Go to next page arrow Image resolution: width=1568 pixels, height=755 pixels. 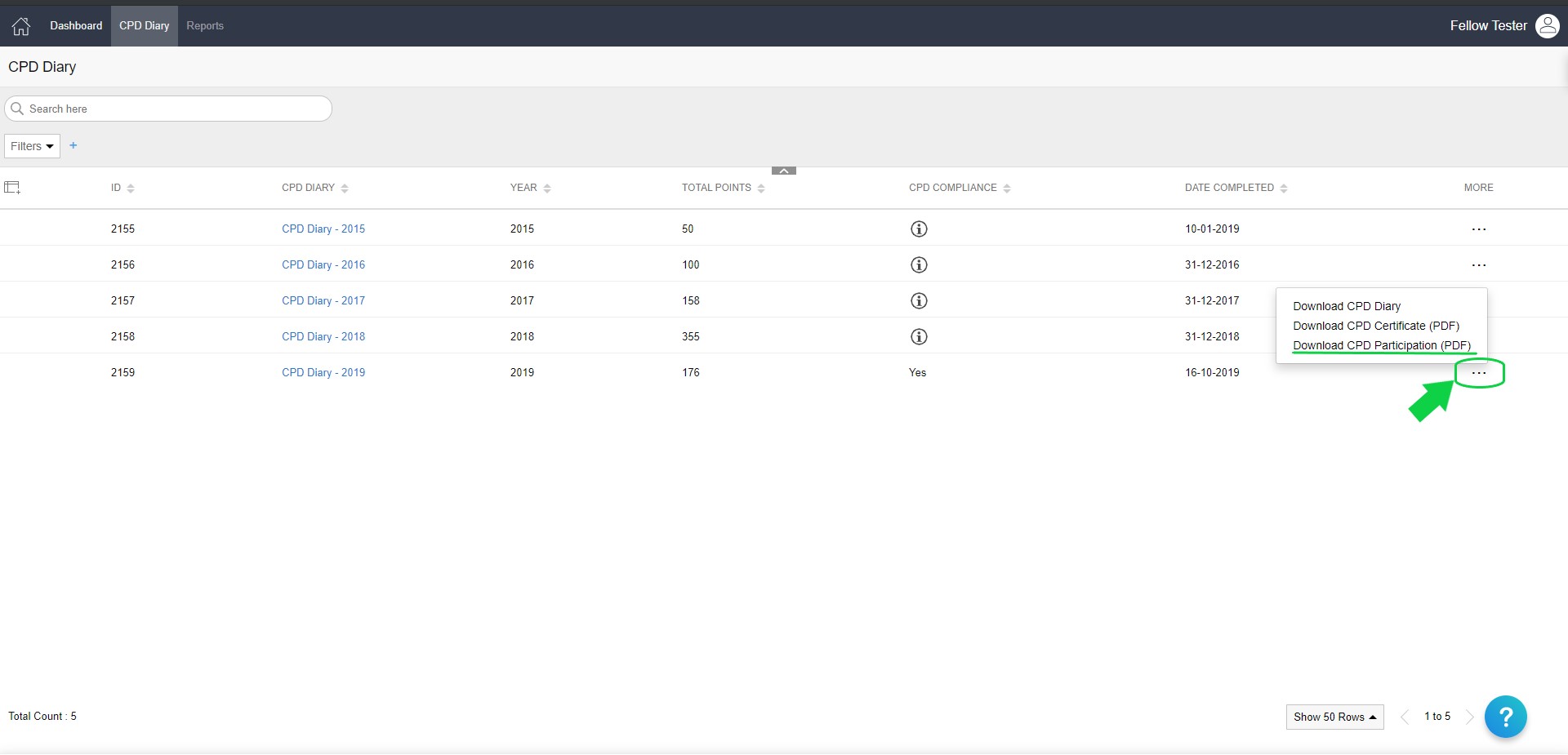pos(1469,717)
